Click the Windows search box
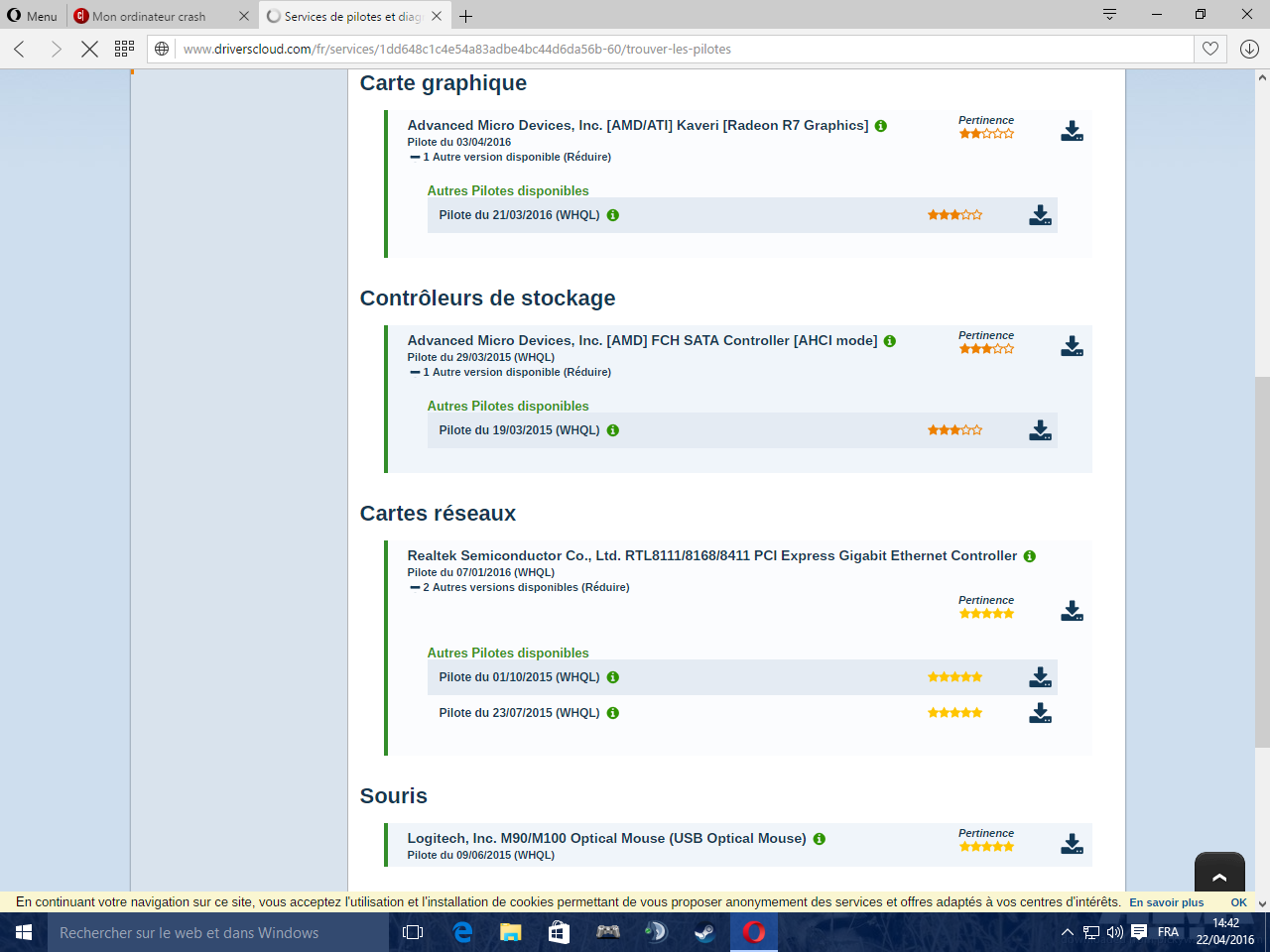Image resolution: width=1270 pixels, height=952 pixels. pos(218,932)
